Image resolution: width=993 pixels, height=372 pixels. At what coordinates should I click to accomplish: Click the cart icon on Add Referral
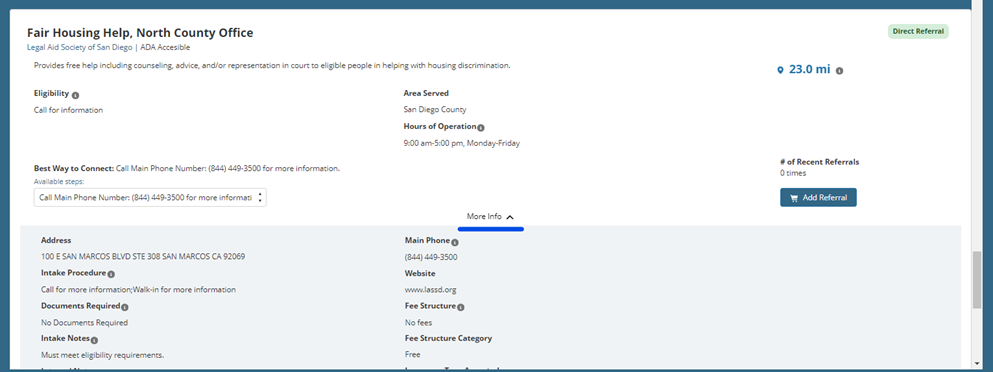point(794,198)
